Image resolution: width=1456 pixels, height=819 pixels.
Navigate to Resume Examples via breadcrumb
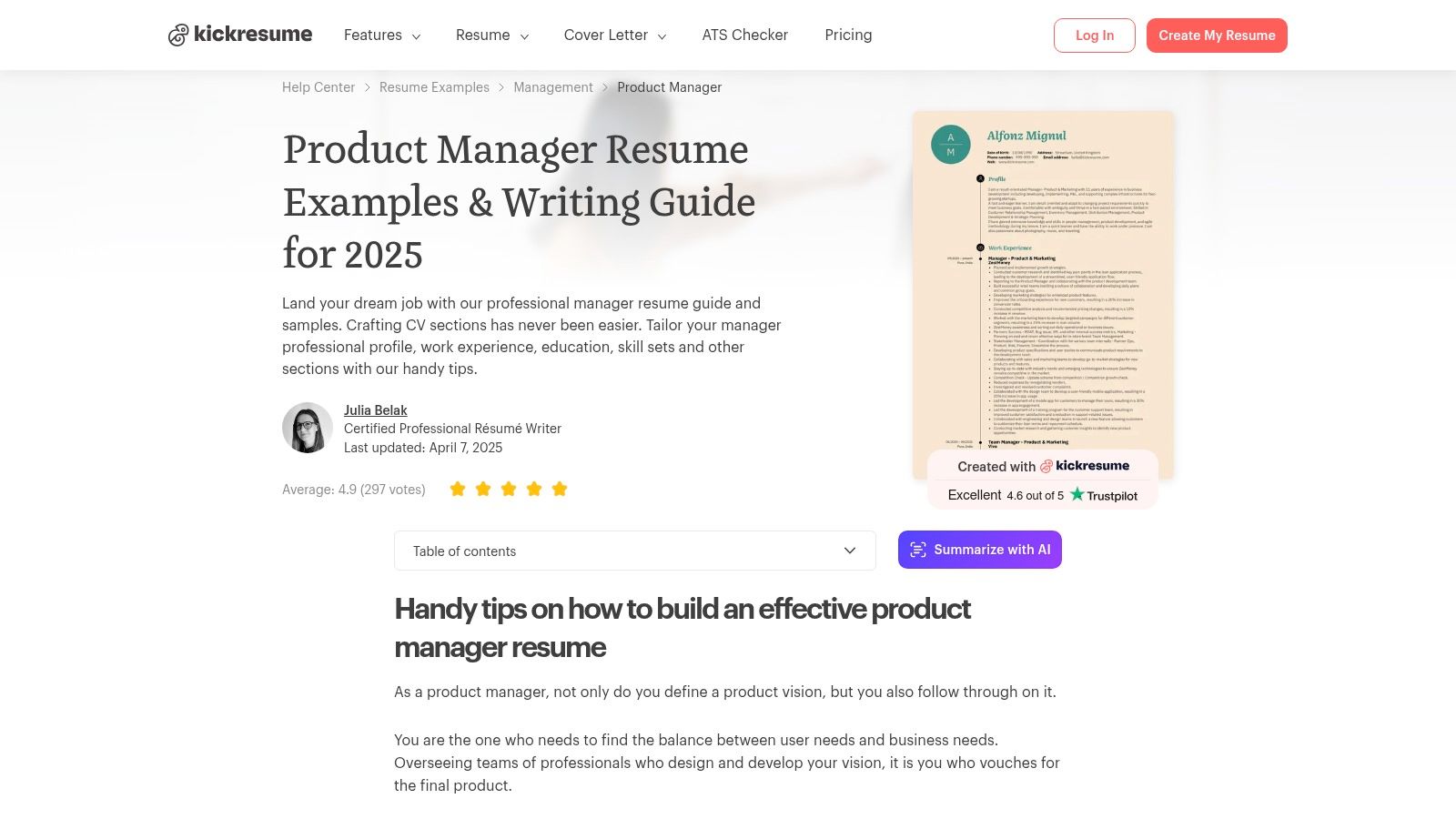pyautogui.click(x=434, y=86)
